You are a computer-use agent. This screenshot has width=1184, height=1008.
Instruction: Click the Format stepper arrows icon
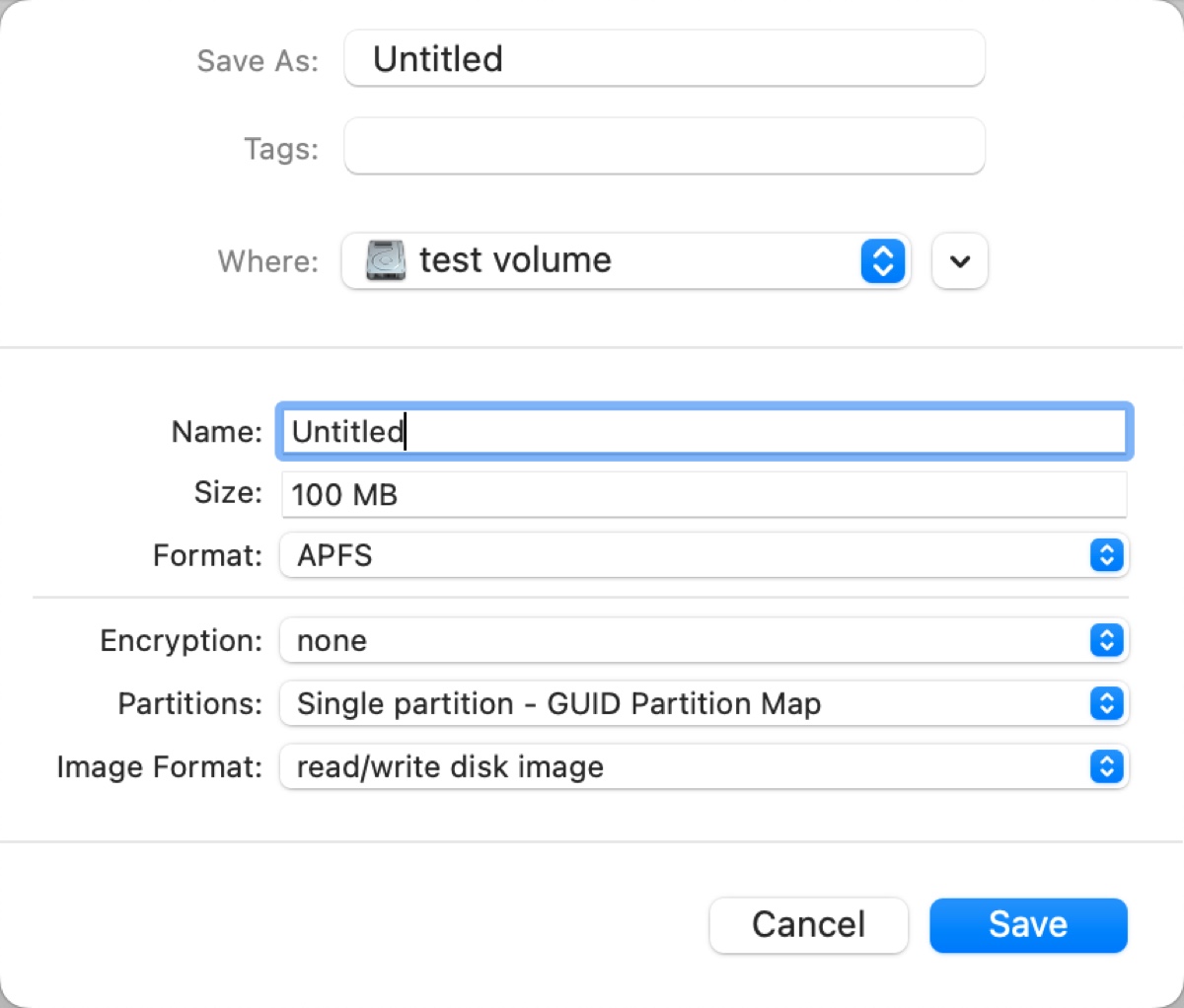[1106, 555]
